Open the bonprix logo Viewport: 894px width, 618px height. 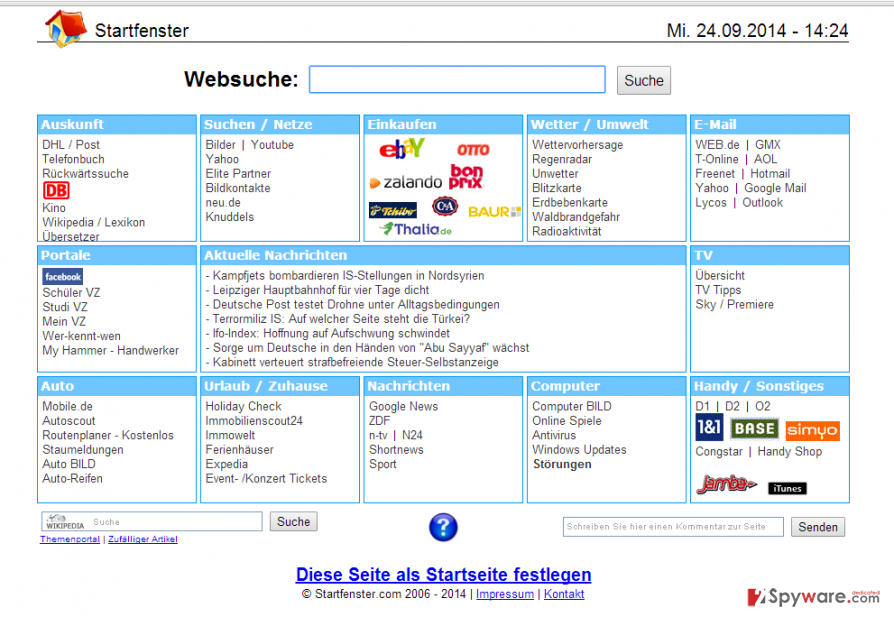click(466, 176)
